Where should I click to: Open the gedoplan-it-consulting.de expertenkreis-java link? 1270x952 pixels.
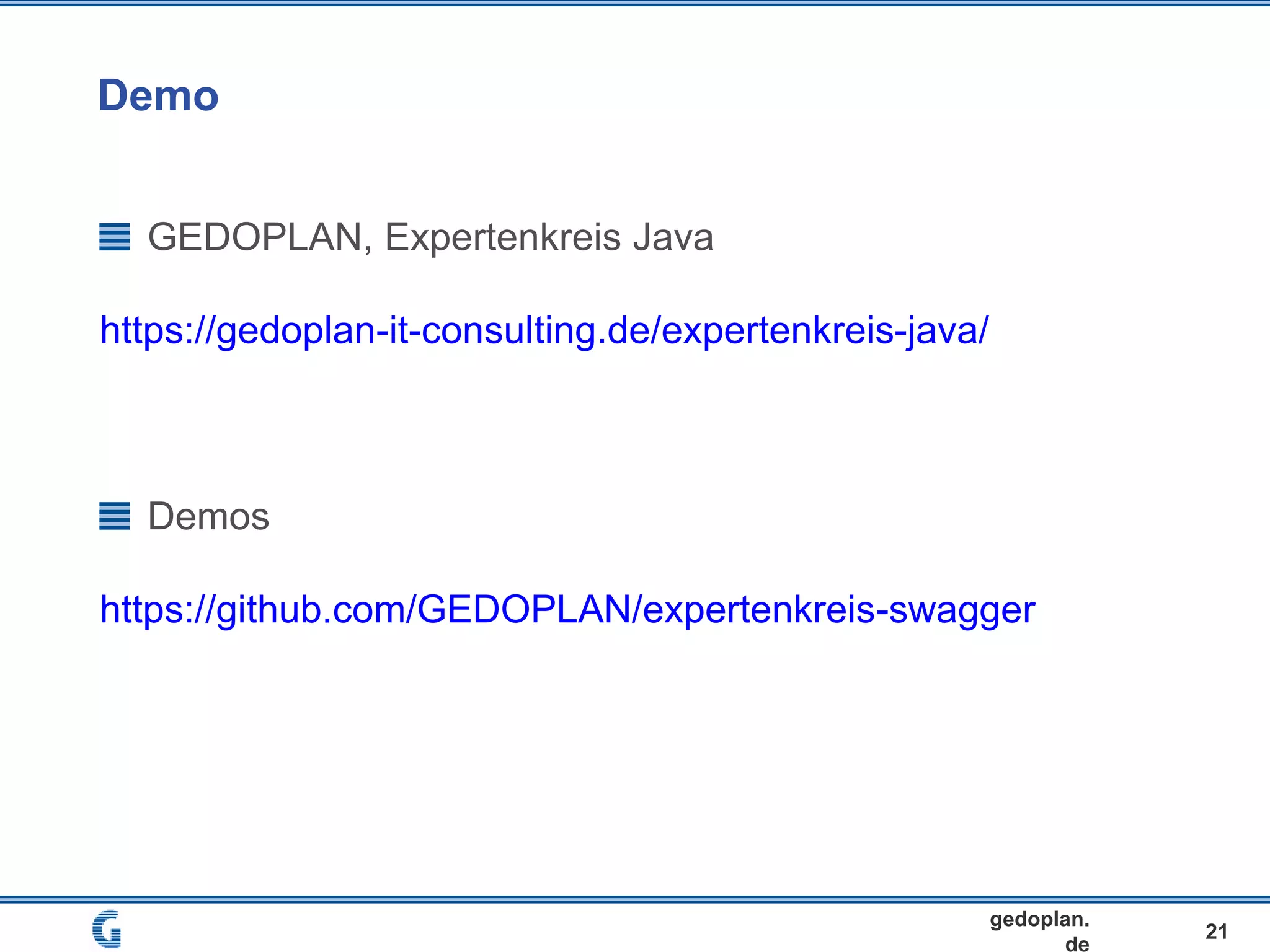point(544,330)
